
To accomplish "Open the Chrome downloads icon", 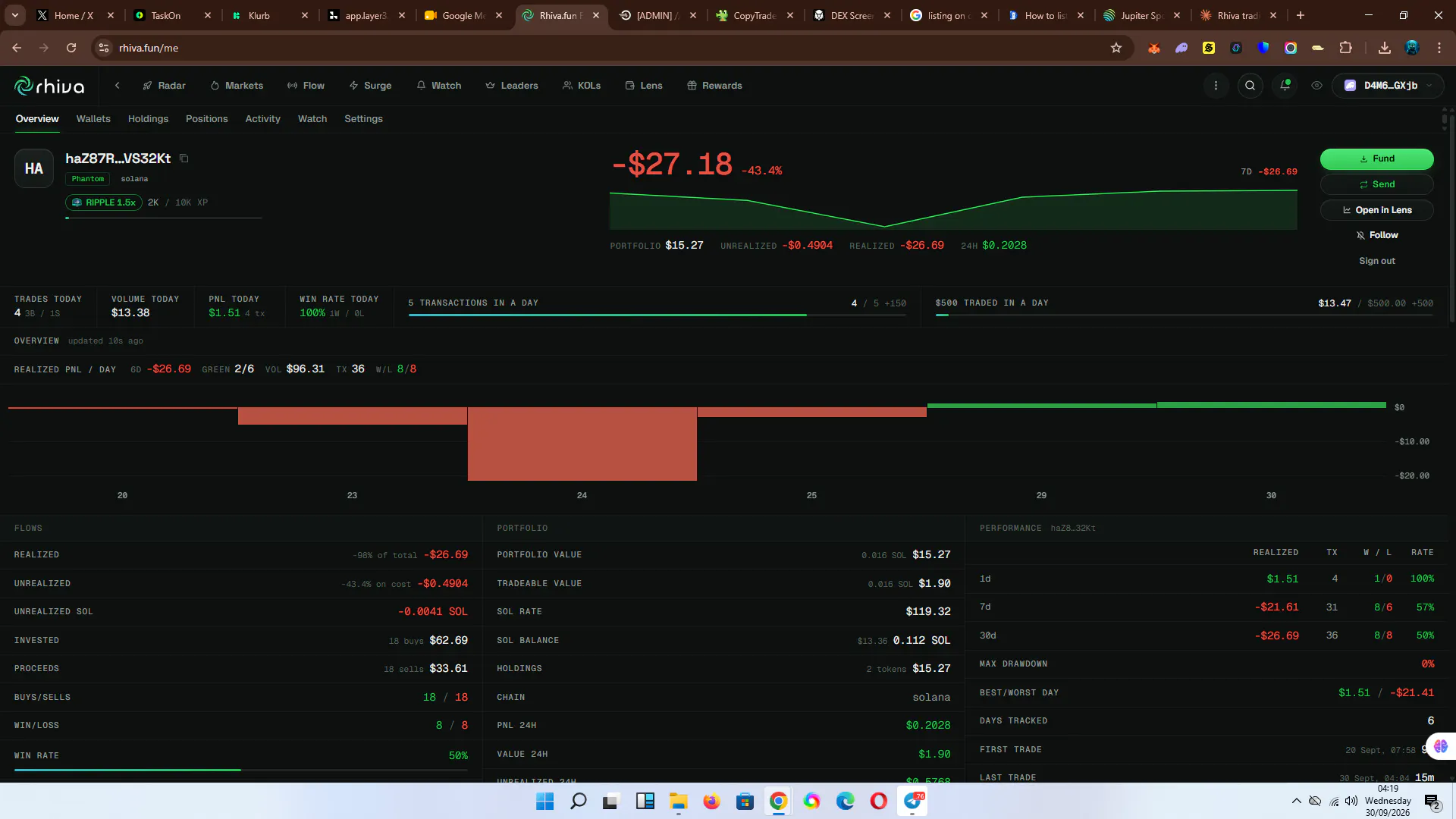I will pos(1384,48).
